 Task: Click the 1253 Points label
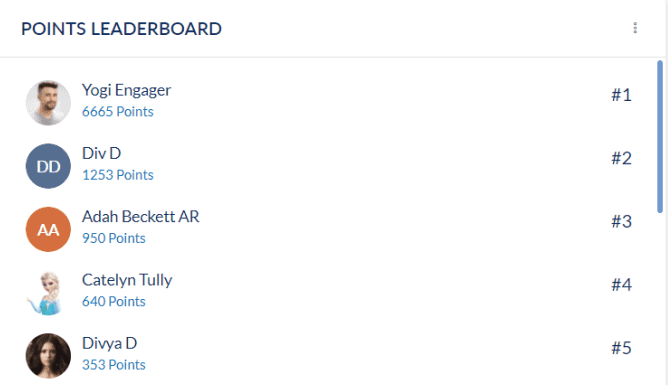point(118,175)
